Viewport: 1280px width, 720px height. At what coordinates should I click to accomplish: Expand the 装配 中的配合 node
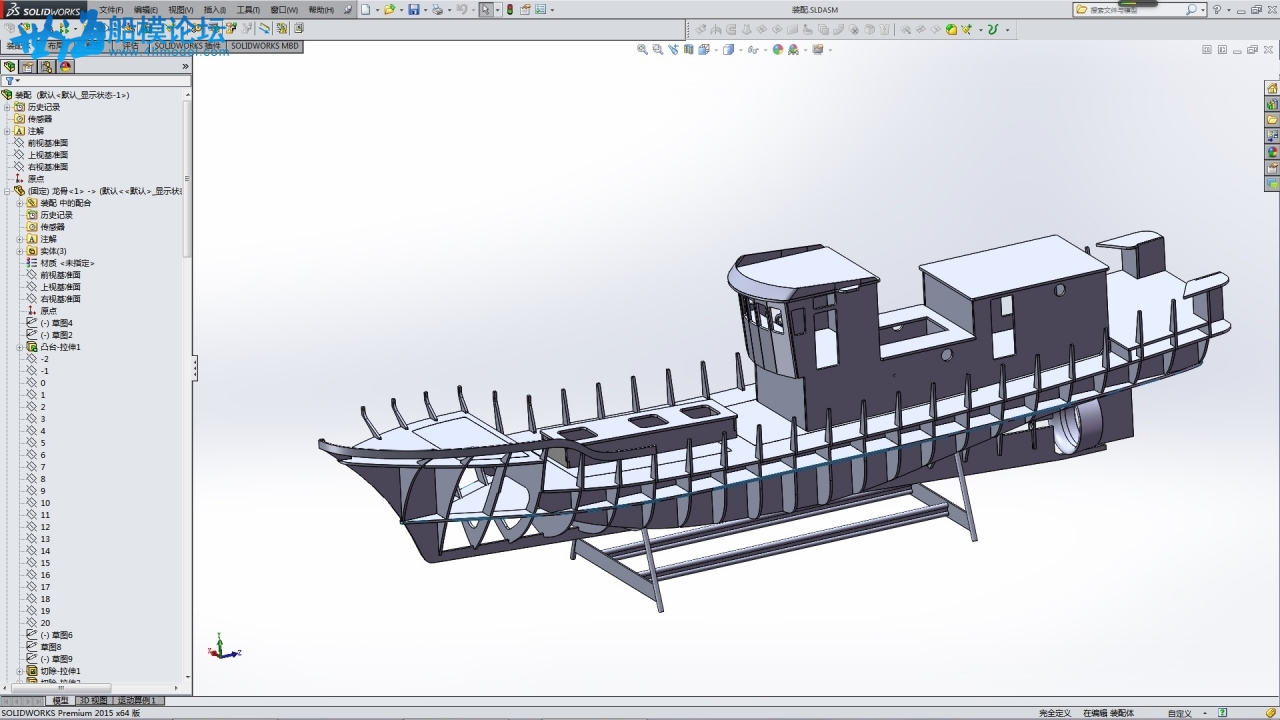click(x=20, y=203)
